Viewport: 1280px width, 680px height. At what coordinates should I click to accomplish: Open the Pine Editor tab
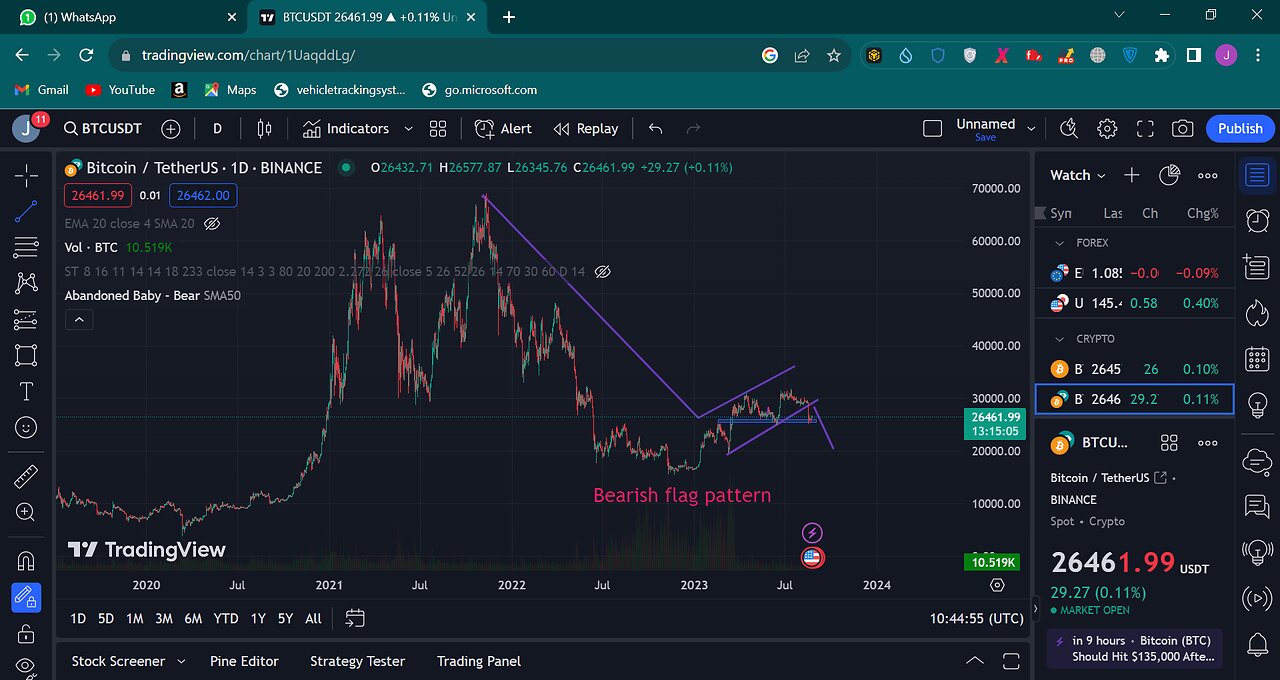click(x=244, y=661)
